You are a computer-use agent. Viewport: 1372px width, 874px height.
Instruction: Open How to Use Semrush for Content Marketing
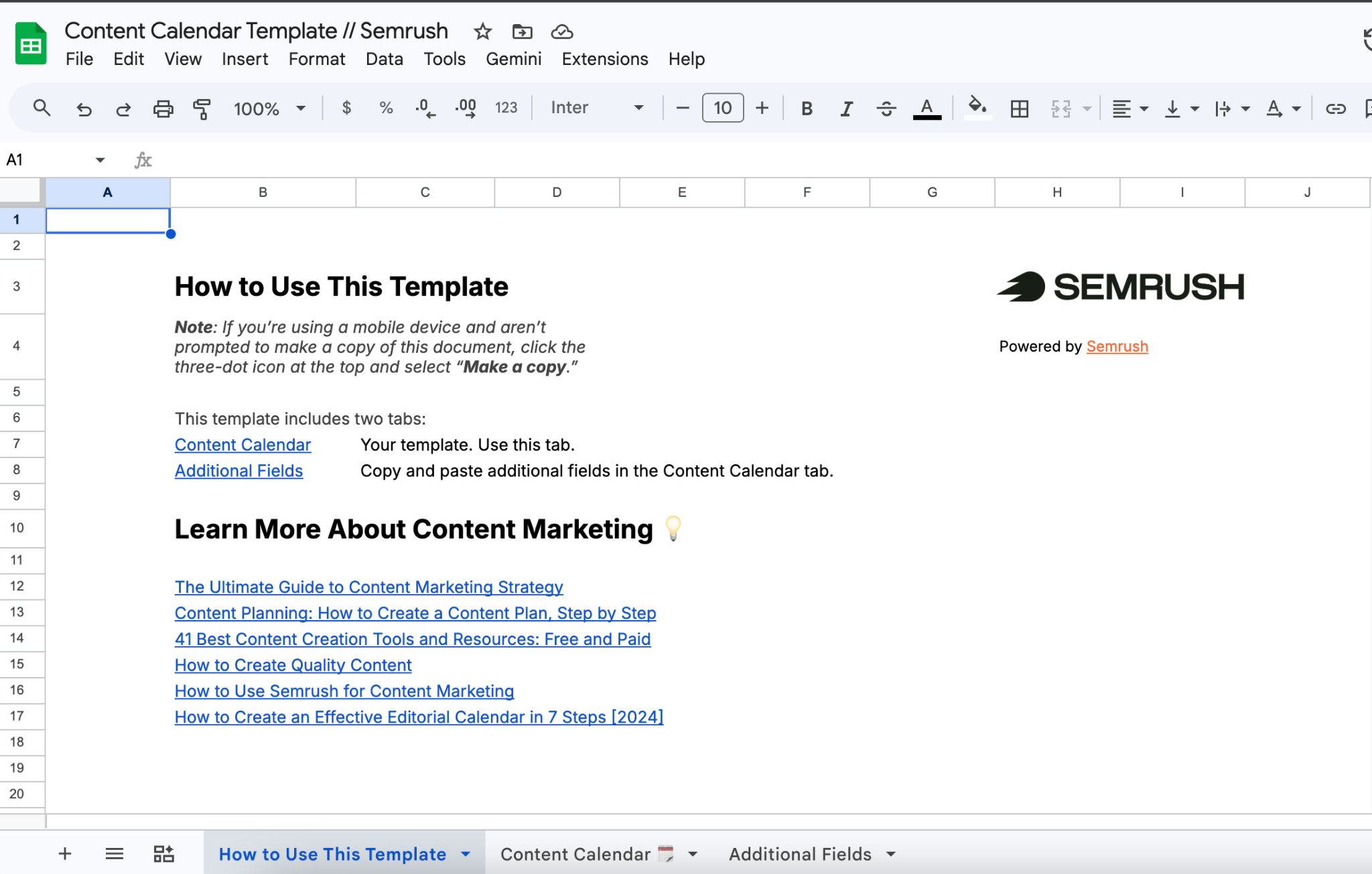(344, 691)
